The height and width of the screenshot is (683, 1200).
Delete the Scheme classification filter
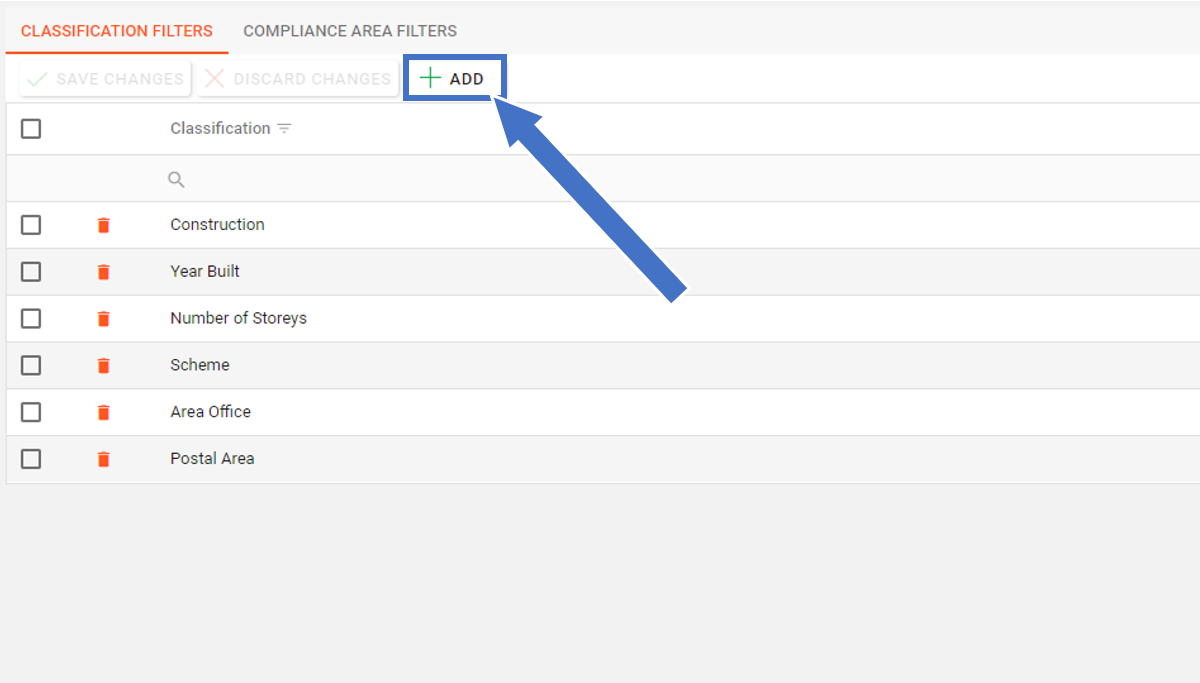point(103,366)
